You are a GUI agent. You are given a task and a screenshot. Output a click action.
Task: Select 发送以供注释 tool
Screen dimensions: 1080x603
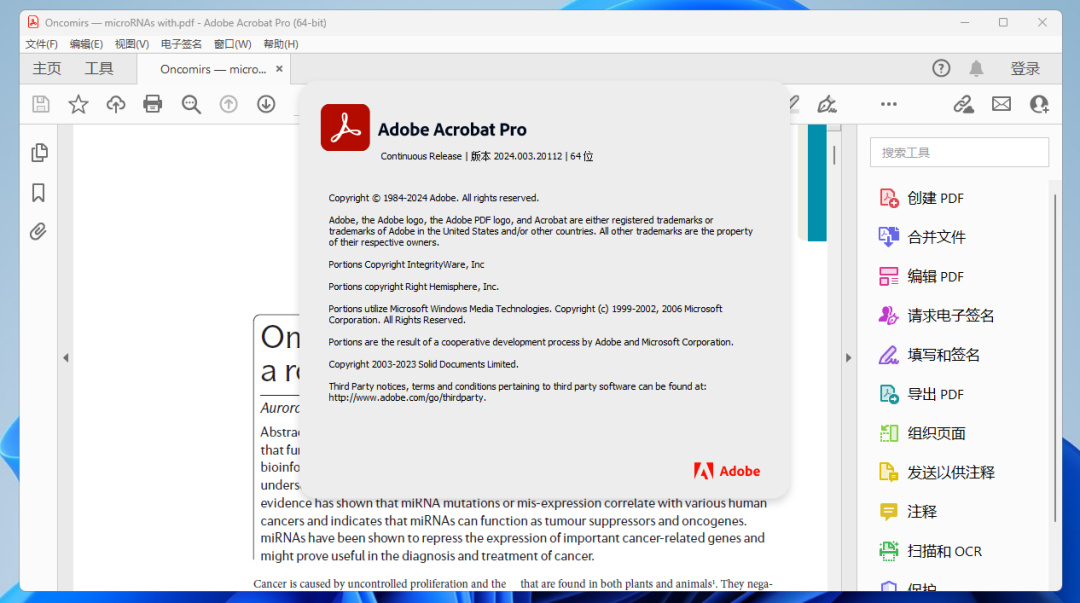pos(937,473)
